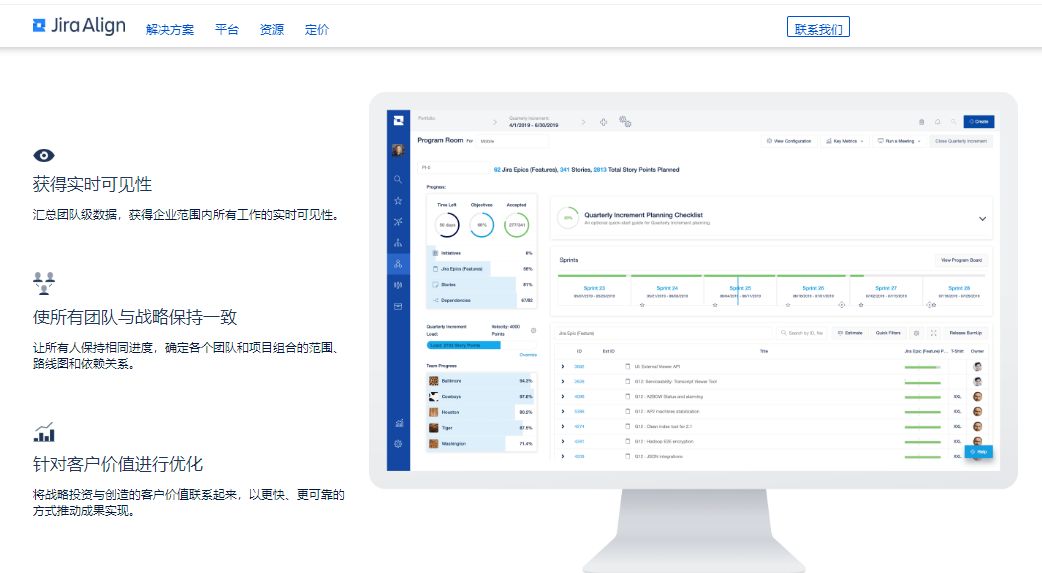This screenshot has height=573, width=1042.
Task: Open the settings gear in the sidebar
Action: coord(398,443)
